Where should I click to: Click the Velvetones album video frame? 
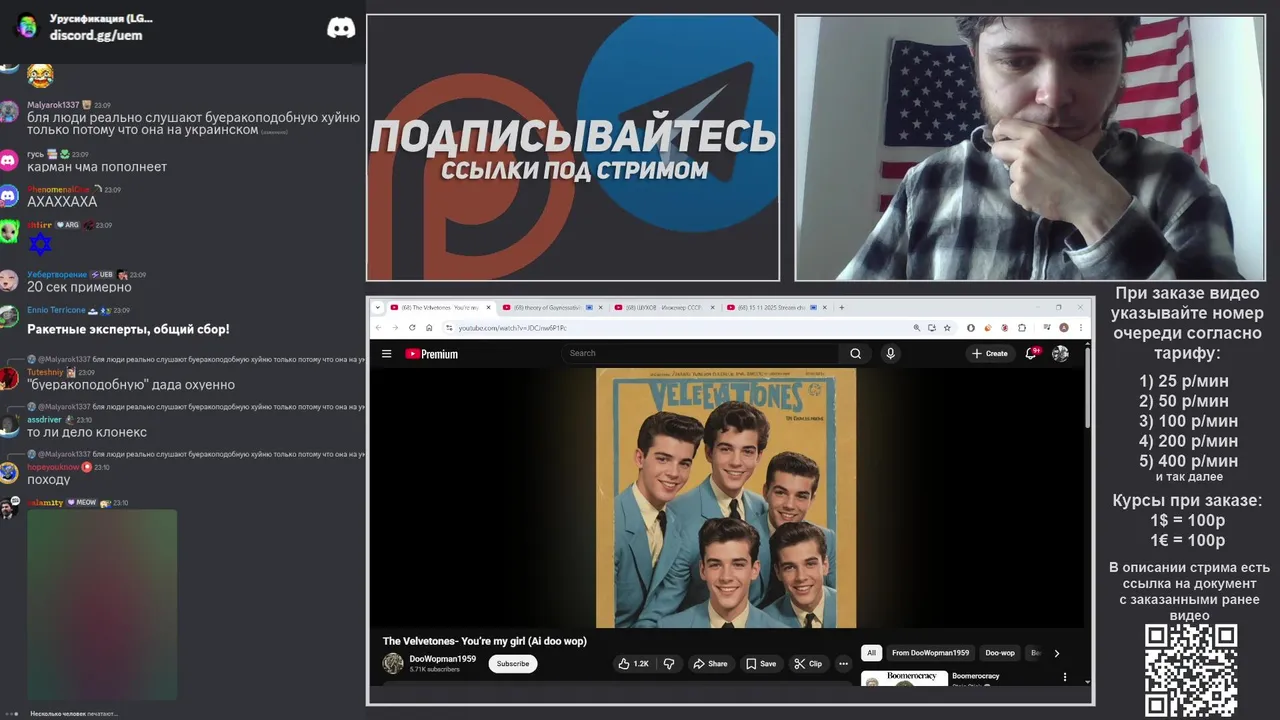click(726, 498)
